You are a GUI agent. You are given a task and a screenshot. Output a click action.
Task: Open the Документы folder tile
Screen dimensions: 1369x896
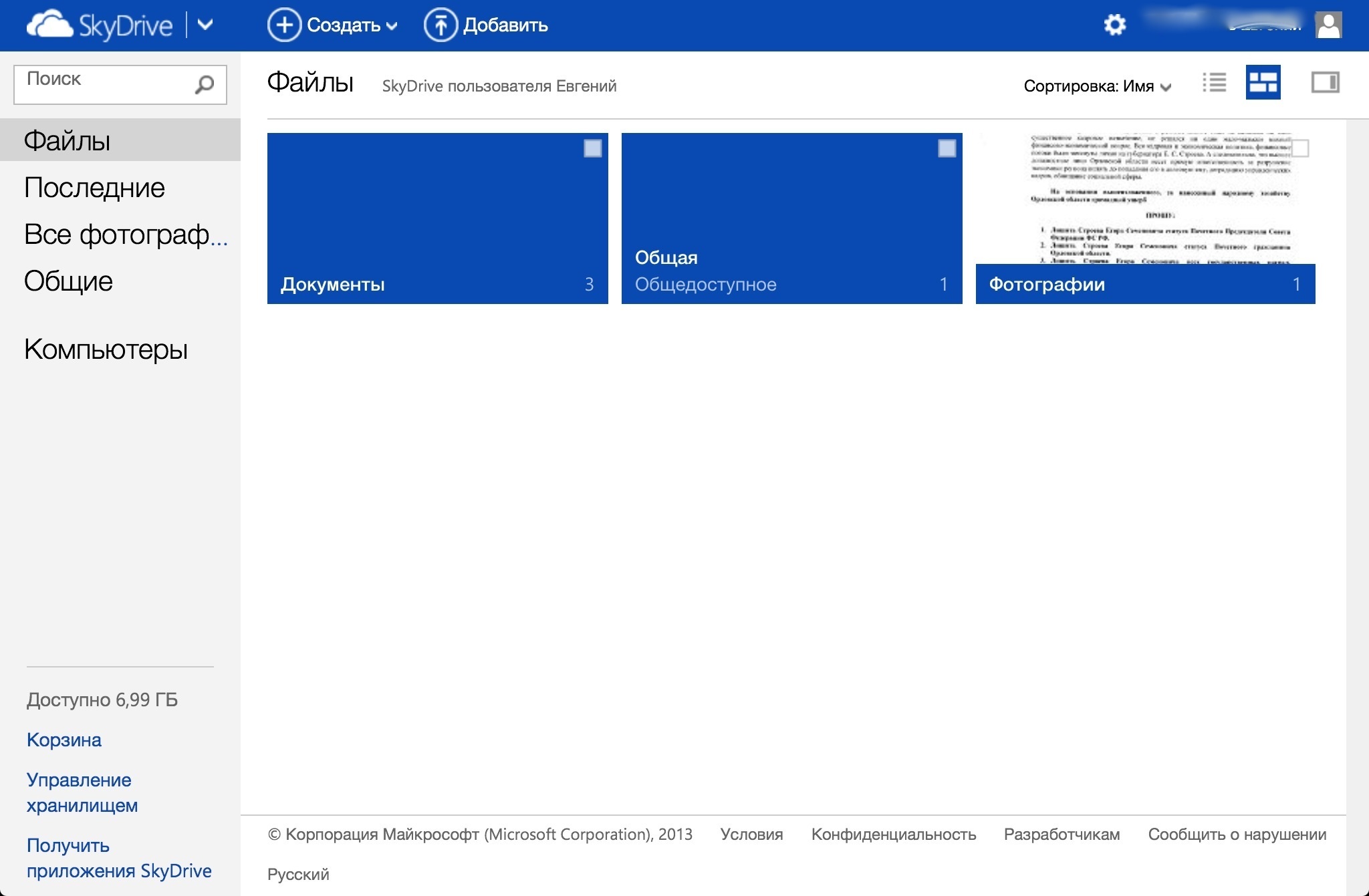coord(438,218)
